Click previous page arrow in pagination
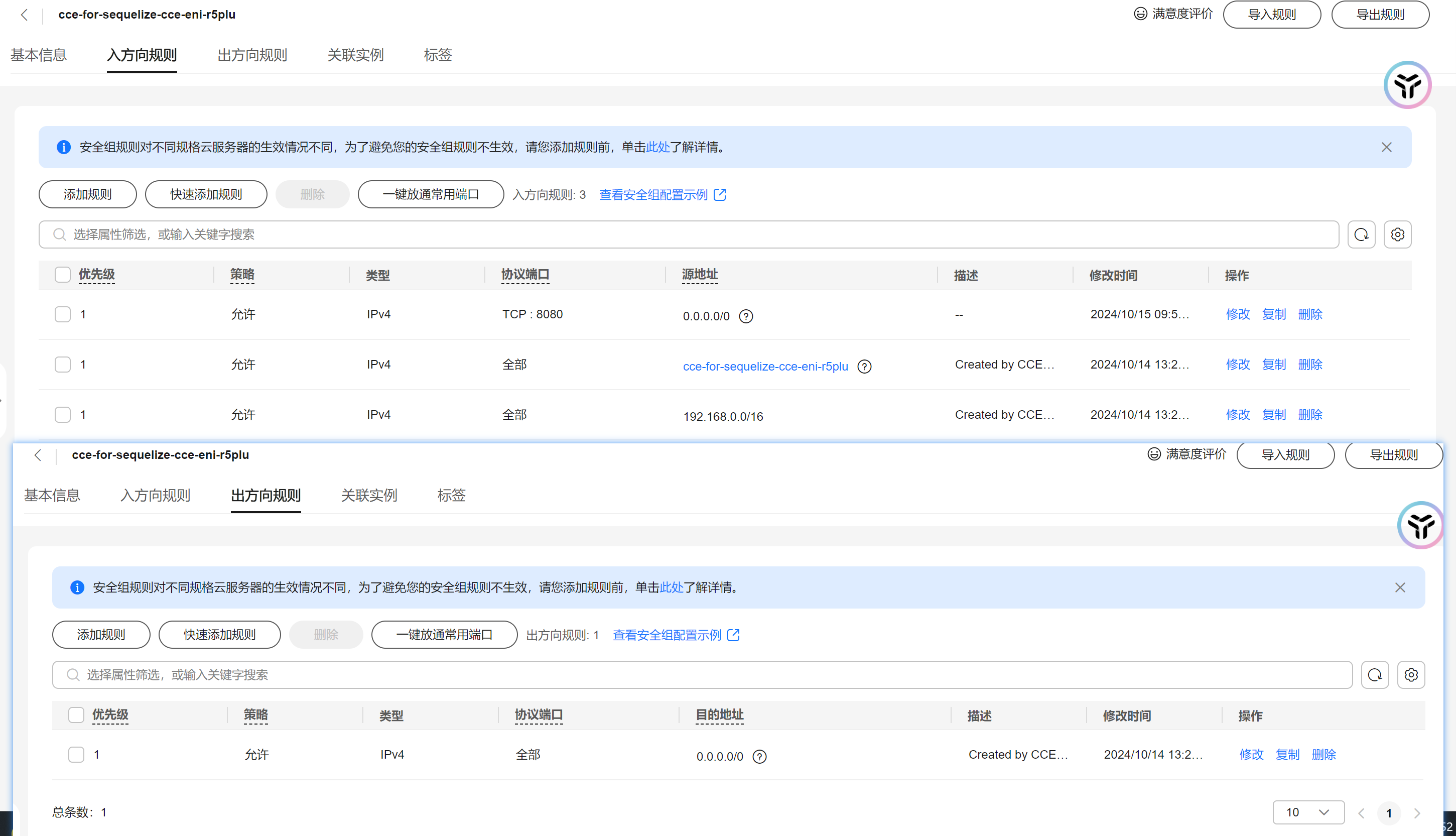This screenshot has width=1456, height=836. coord(1361,813)
